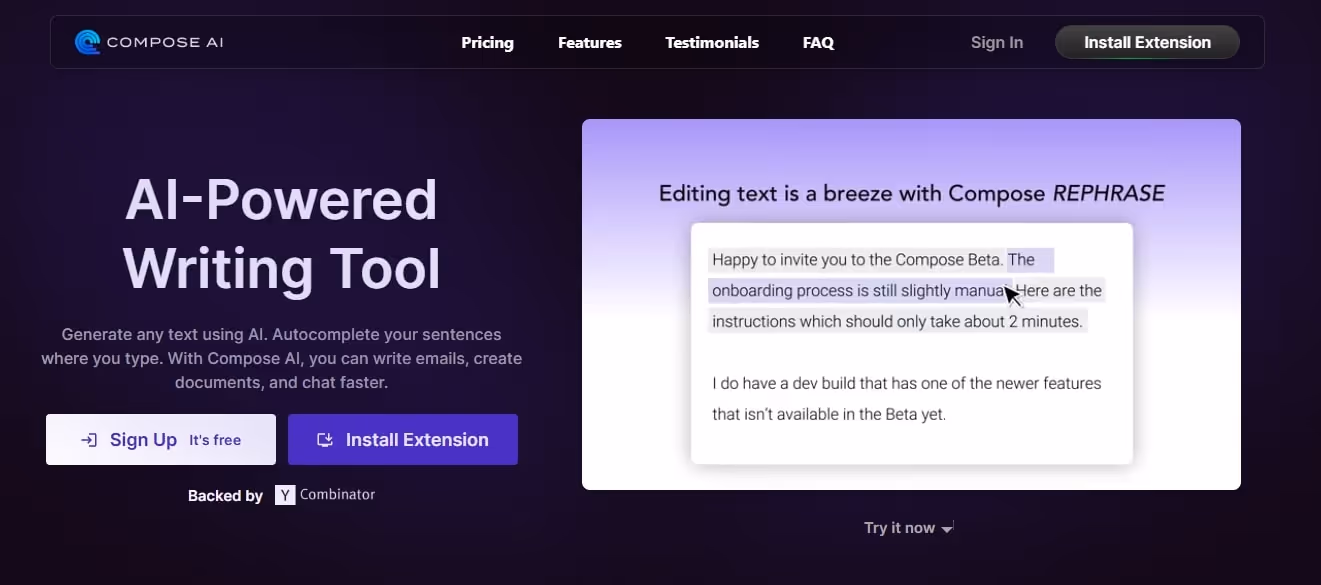
Task: Click 'Editing text is a breeze' demo heading
Action: [x=911, y=193]
